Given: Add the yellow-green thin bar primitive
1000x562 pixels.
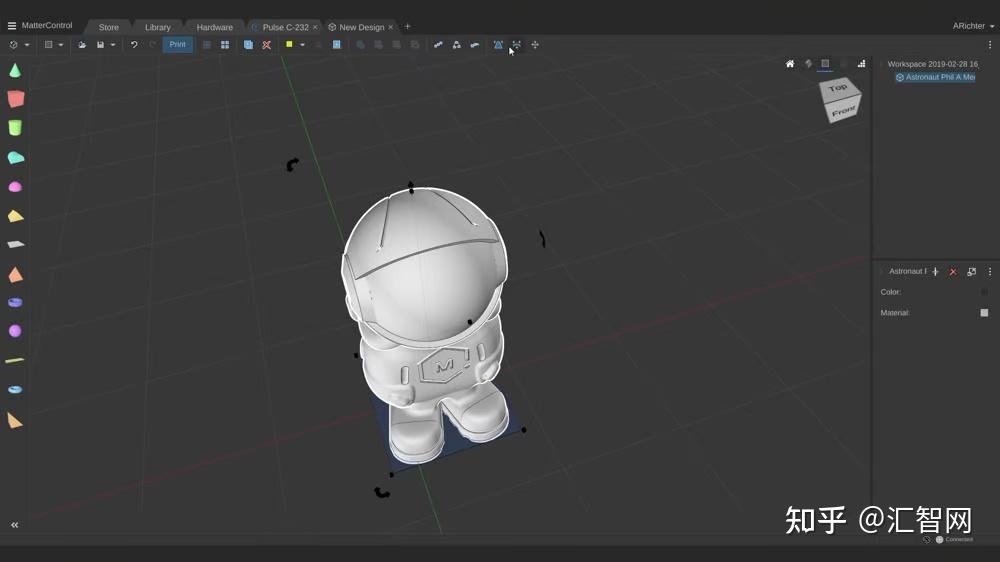Looking at the screenshot, I should (15, 360).
